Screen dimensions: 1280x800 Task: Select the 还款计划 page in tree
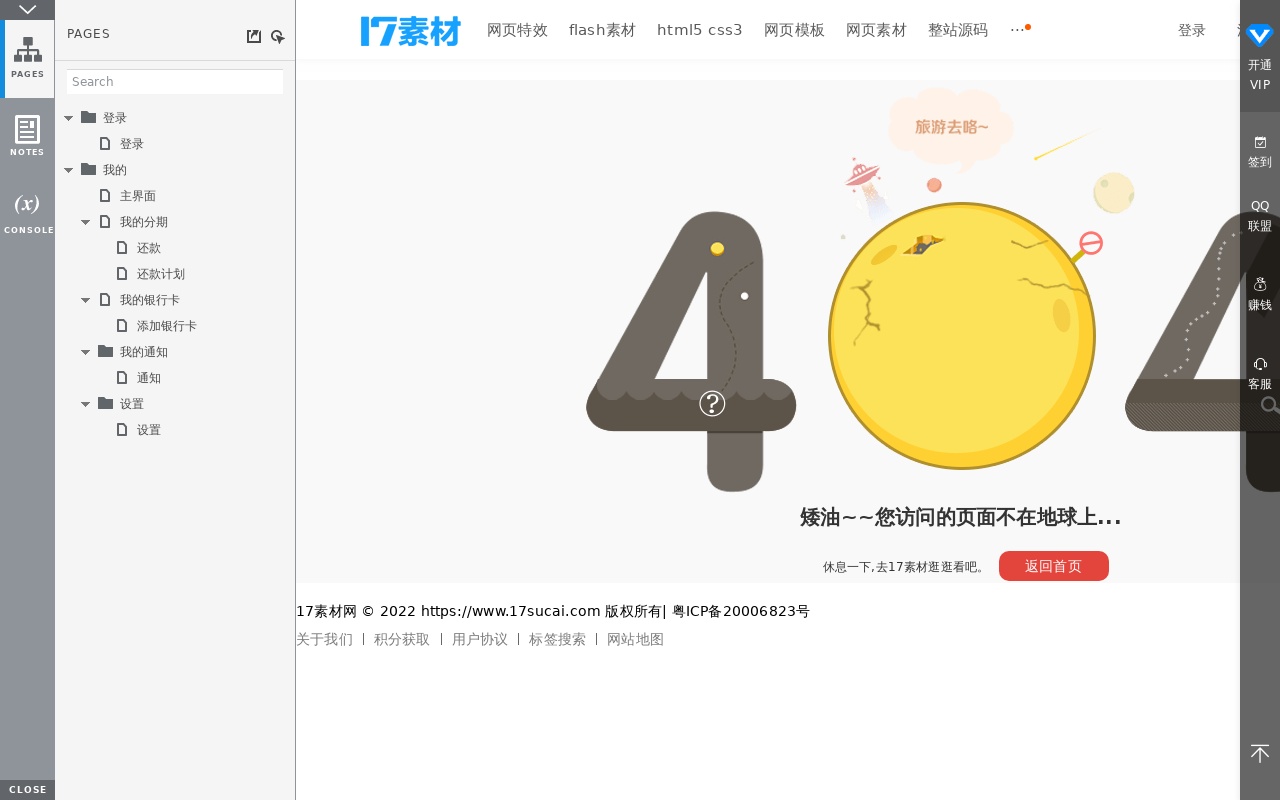[x=160, y=274]
